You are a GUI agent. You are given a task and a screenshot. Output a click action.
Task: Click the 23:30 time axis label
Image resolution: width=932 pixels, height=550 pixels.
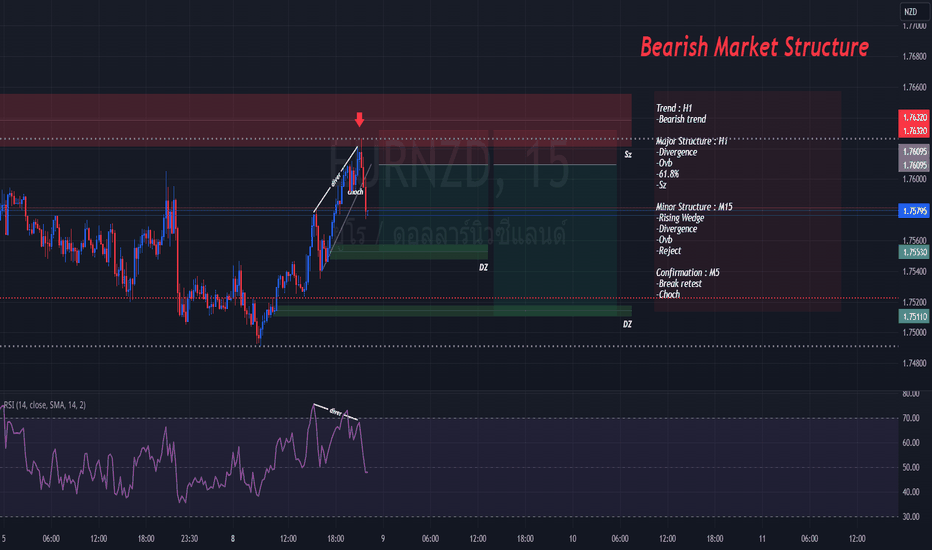tap(190, 539)
